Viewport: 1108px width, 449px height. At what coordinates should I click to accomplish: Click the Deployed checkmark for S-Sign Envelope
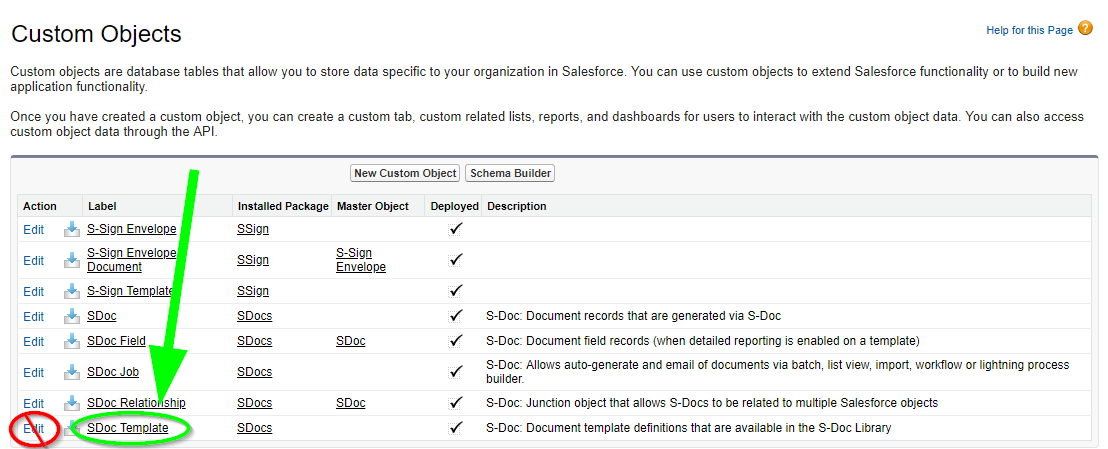[456, 228]
